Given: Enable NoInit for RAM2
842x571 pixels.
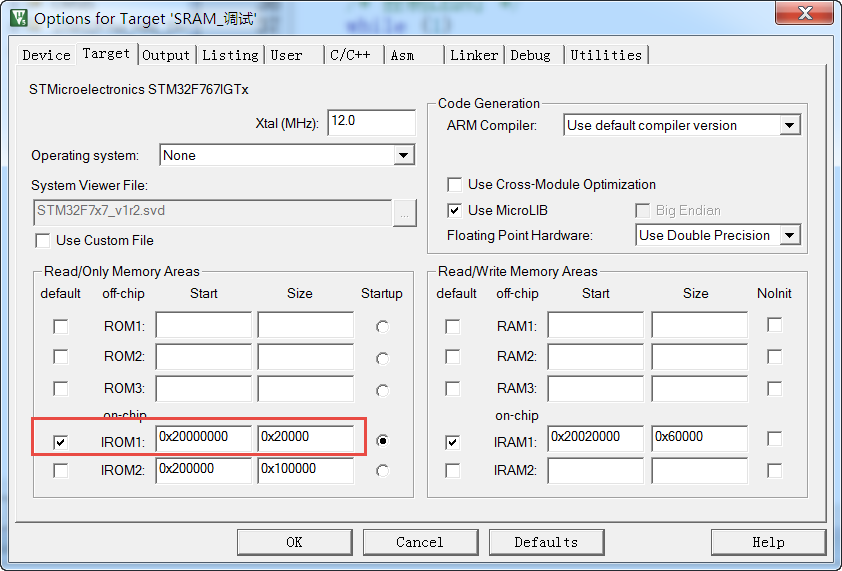Looking at the screenshot, I should [x=774, y=357].
